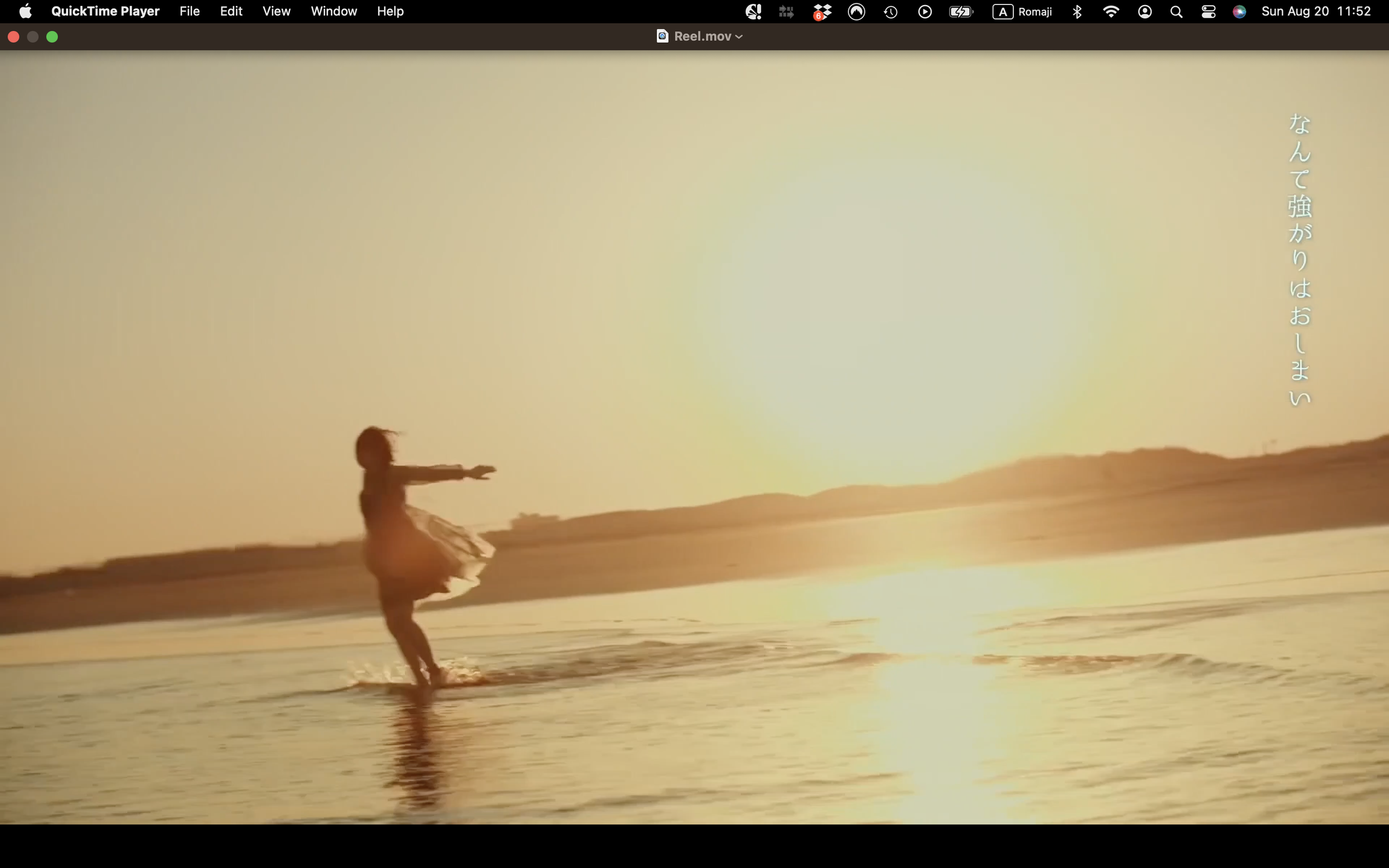
Task: Open the Help menu
Action: pyautogui.click(x=390, y=12)
